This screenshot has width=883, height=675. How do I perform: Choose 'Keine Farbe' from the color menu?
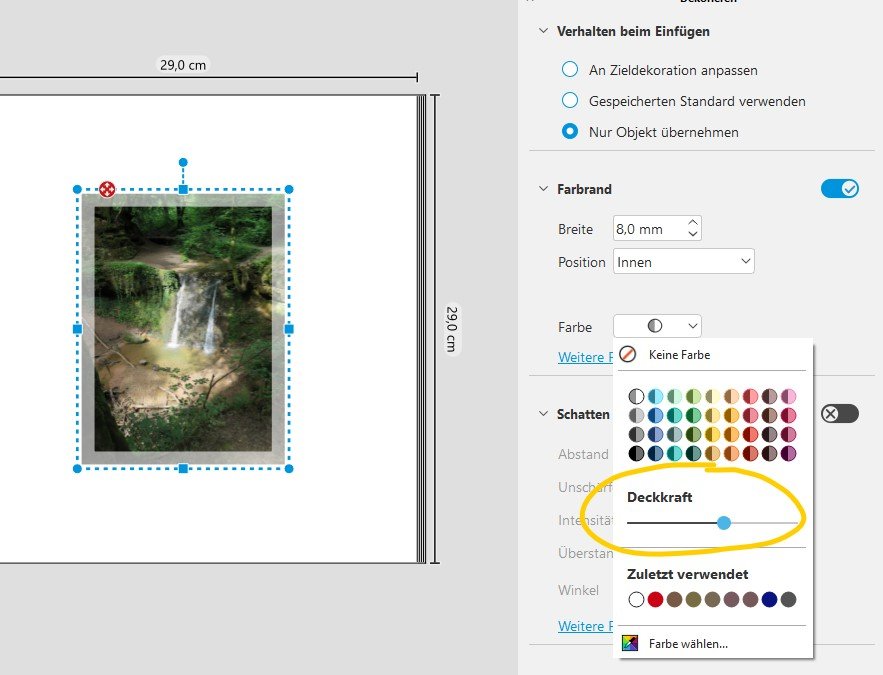[679, 354]
